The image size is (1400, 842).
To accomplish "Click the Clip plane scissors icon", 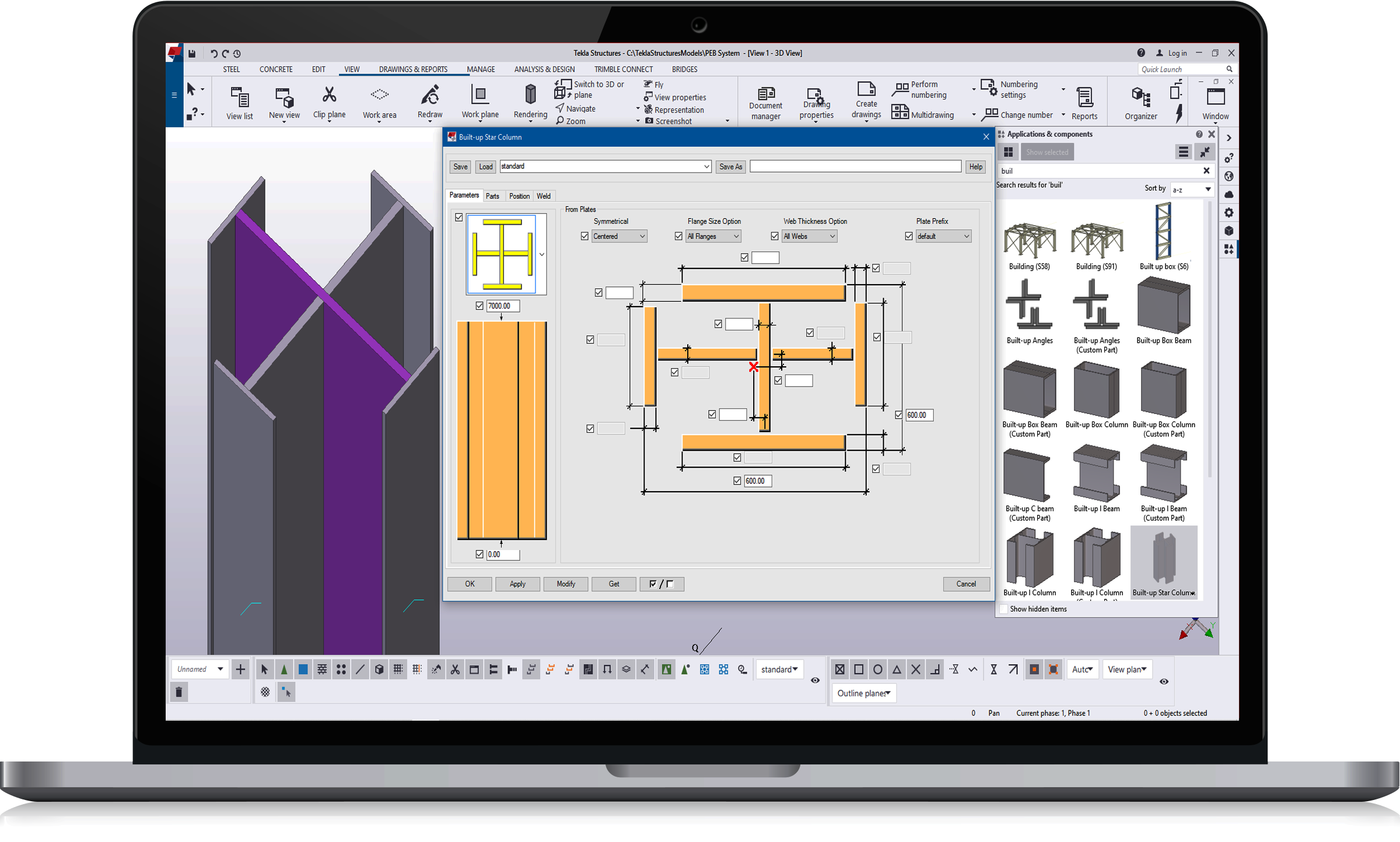I will click(329, 94).
